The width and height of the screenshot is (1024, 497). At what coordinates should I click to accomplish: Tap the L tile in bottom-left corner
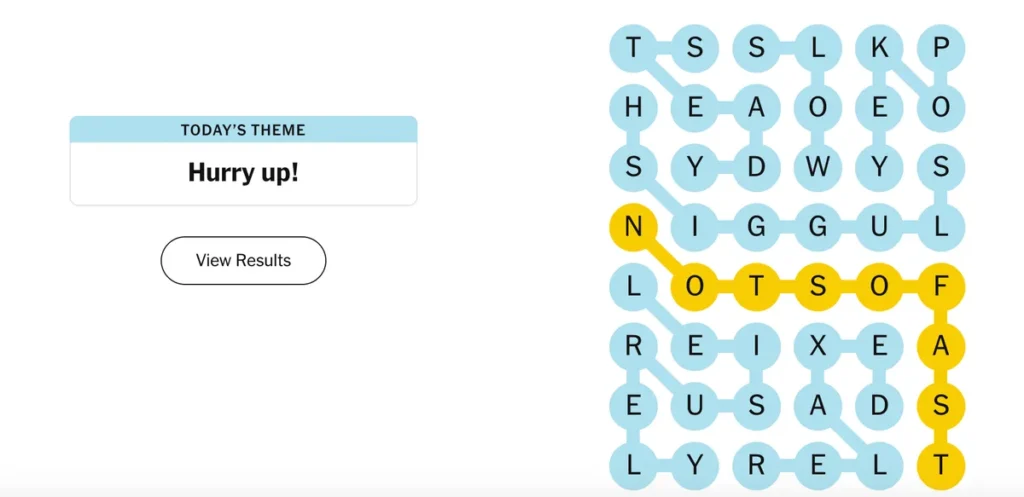(x=633, y=466)
